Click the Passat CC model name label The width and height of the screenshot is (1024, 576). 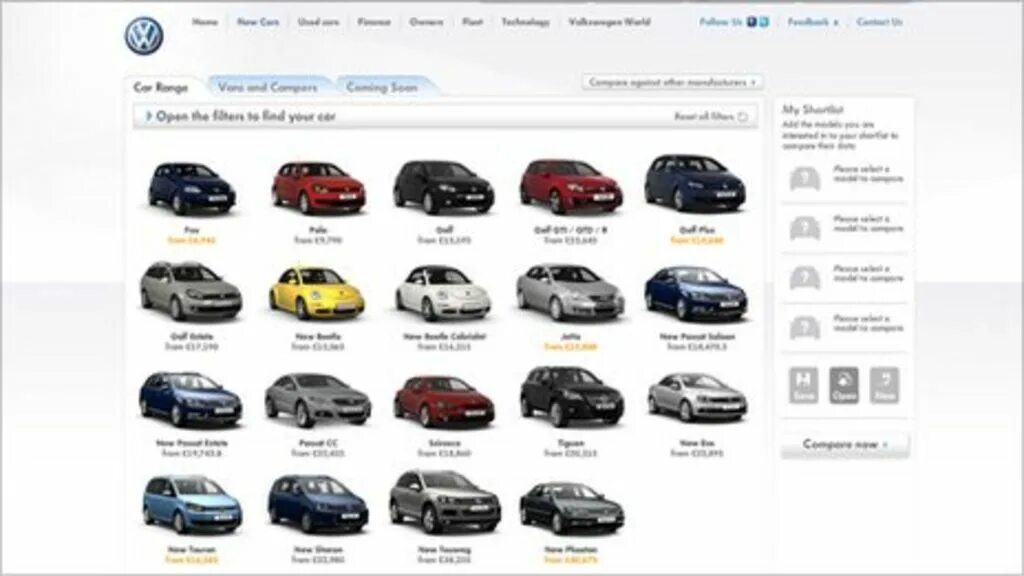pyautogui.click(x=318, y=443)
